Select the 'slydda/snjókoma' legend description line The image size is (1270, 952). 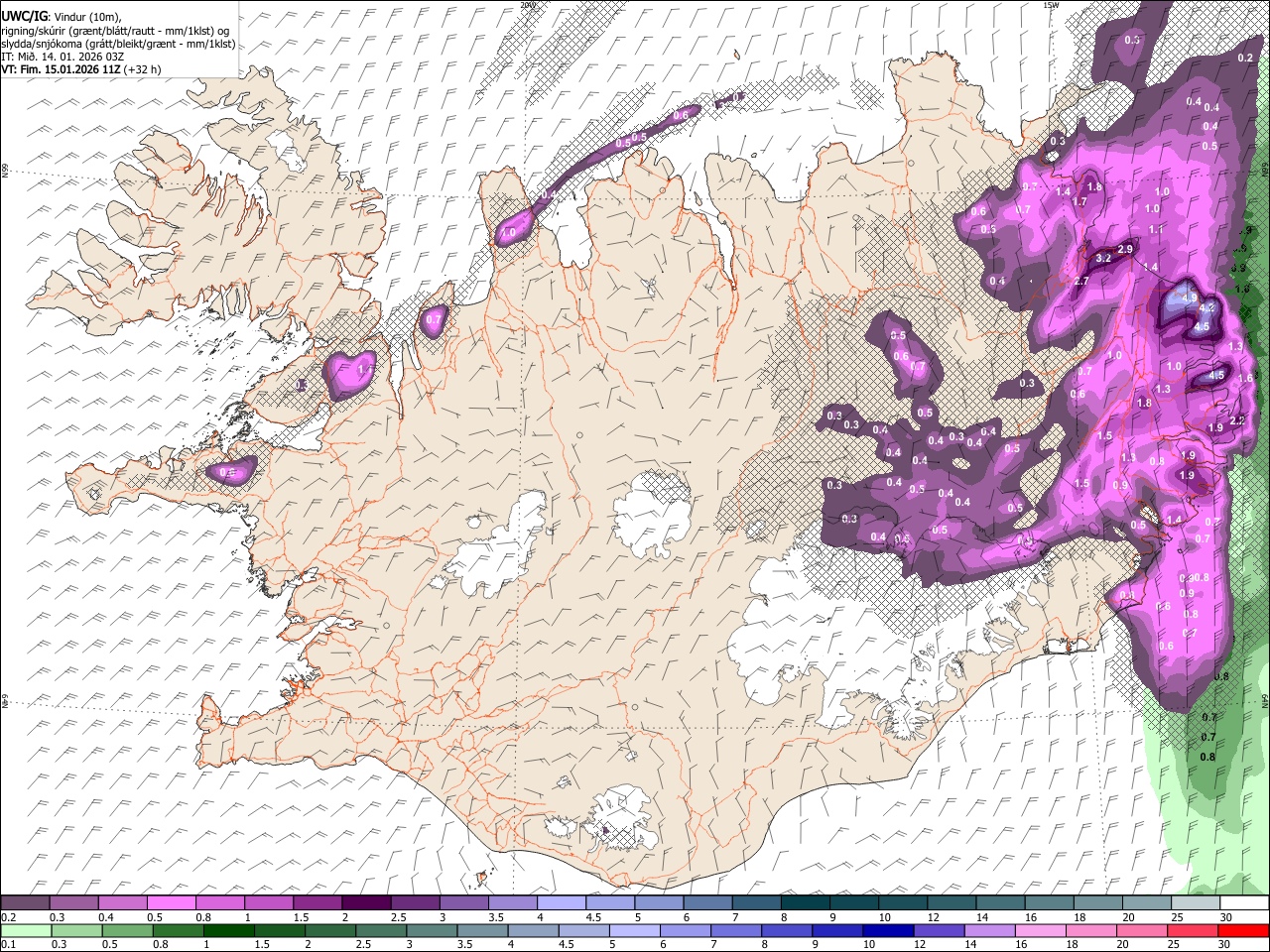click(x=118, y=44)
